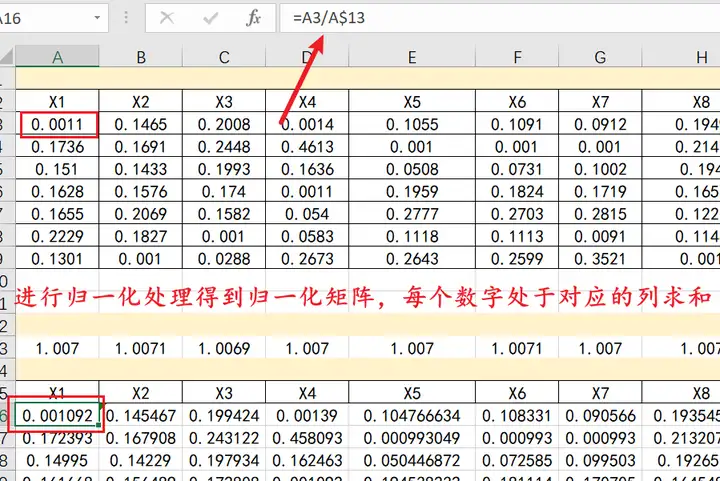The width and height of the screenshot is (720, 481).
Task: Click sum cell B13 showing 1.0071
Action: coord(141,348)
